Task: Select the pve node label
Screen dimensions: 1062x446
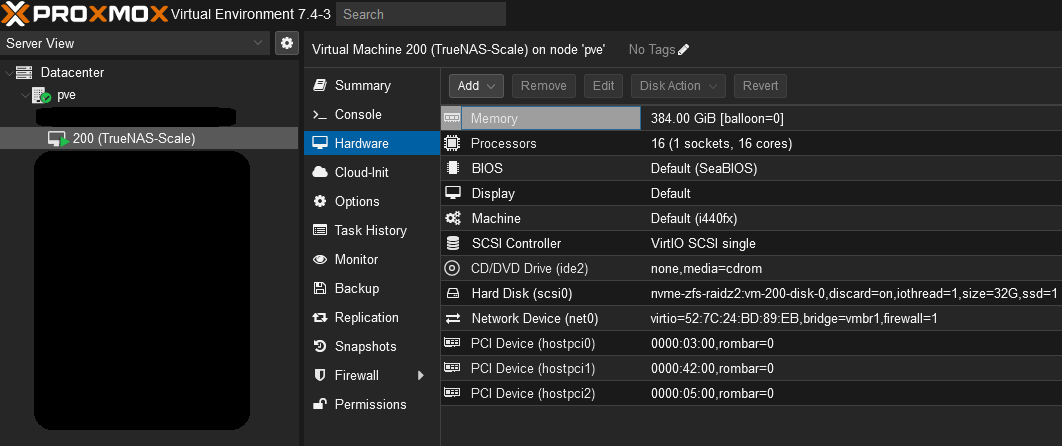Action: point(66,95)
